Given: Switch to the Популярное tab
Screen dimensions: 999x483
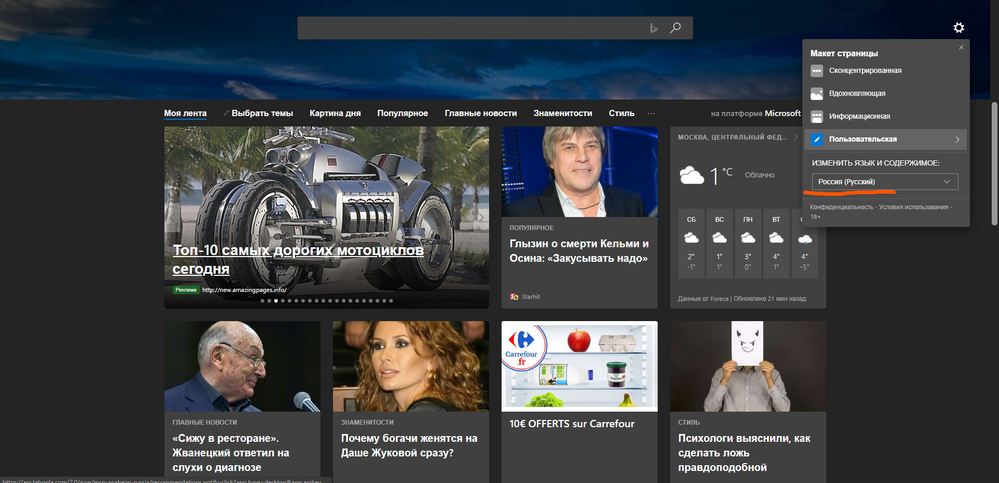Looking at the screenshot, I should click(402, 113).
